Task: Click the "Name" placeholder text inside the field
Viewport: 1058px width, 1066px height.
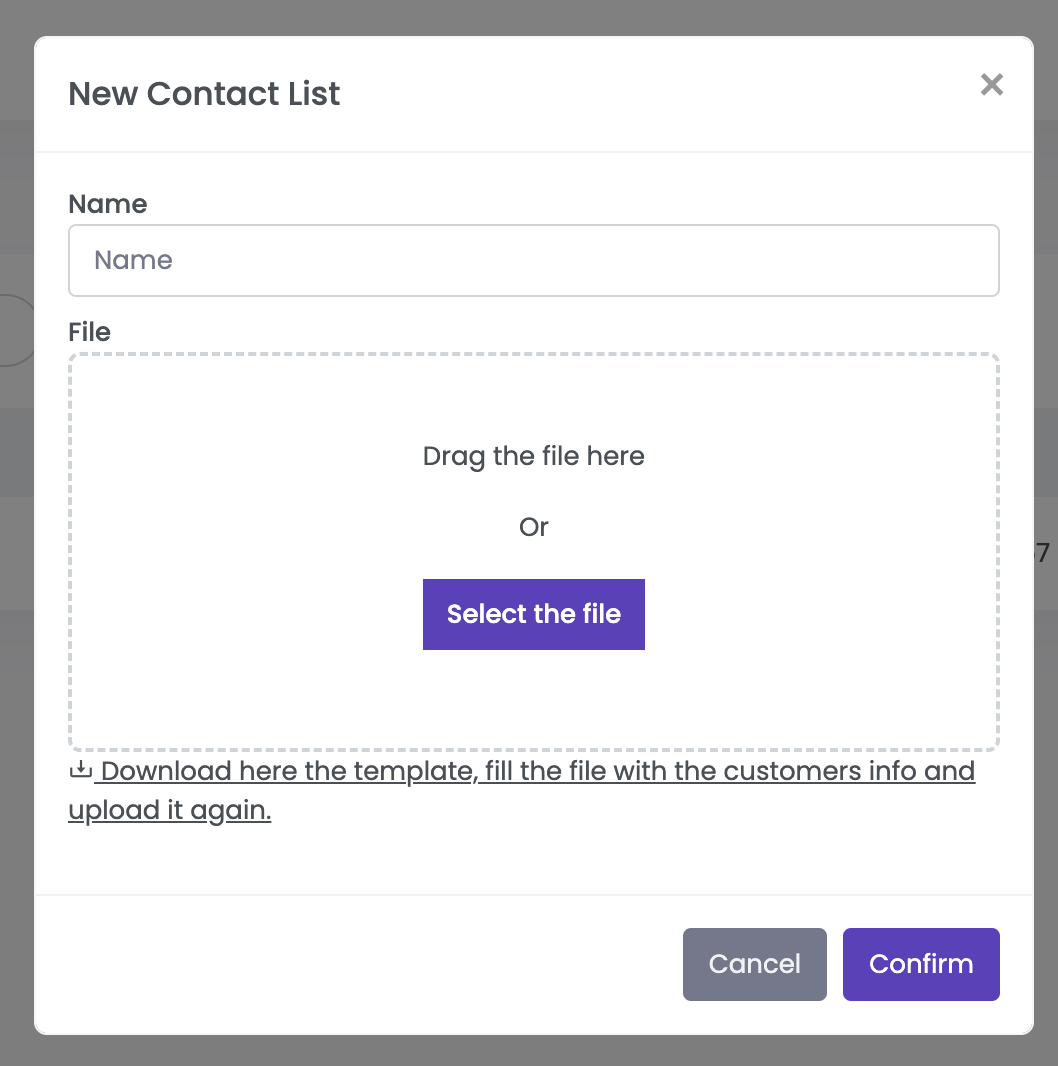Action: pos(133,261)
